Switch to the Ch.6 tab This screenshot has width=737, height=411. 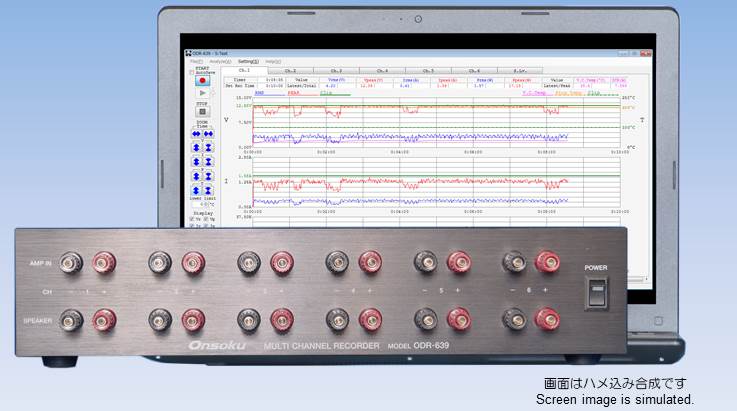pos(474,71)
